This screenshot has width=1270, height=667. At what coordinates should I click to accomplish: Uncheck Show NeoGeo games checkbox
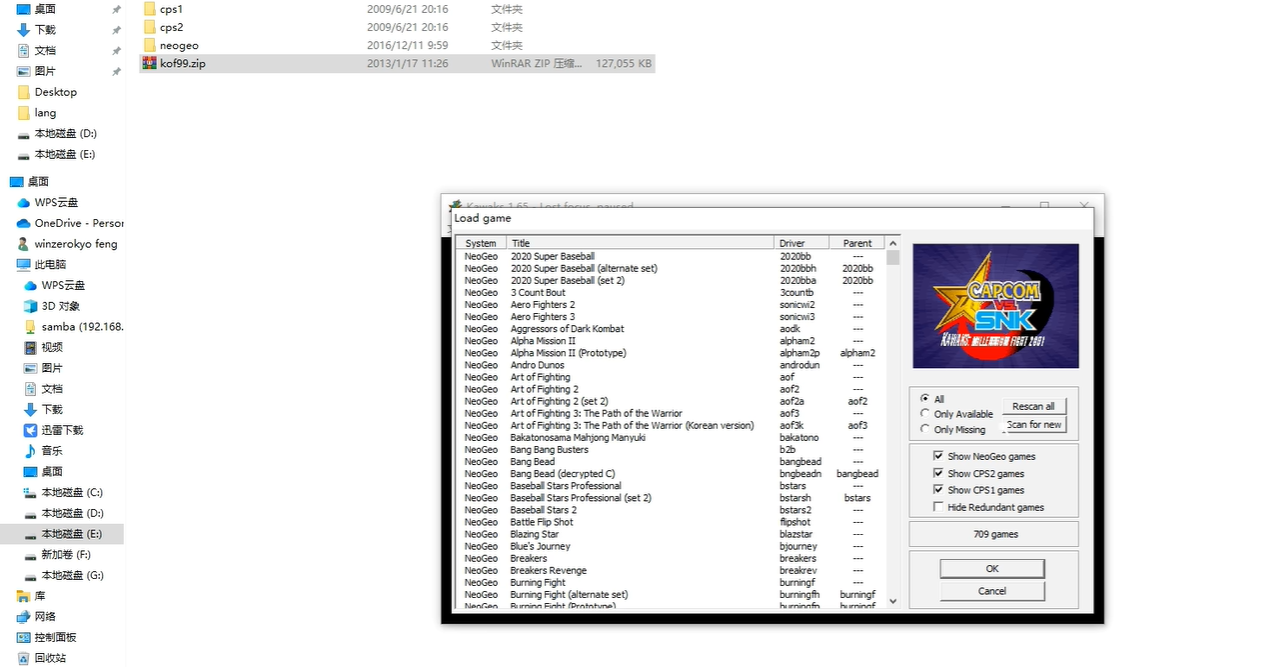point(938,456)
